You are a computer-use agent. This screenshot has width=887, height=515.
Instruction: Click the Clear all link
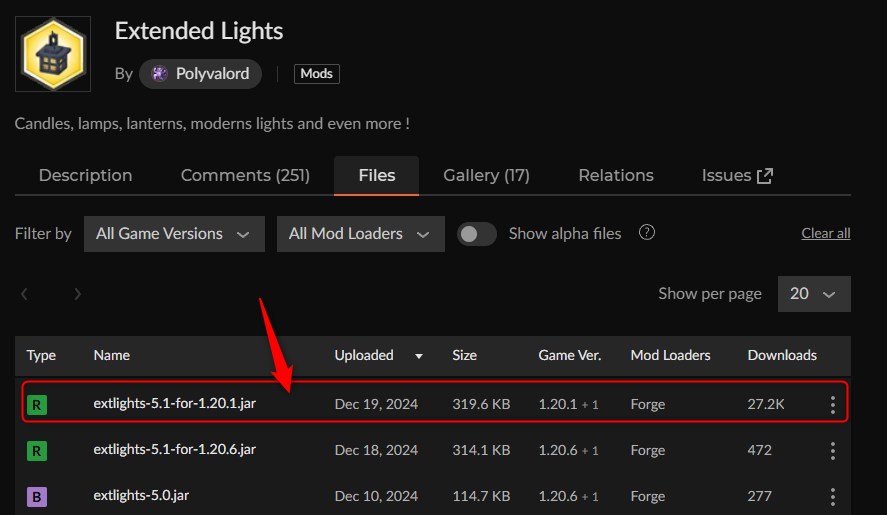[x=825, y=233]
